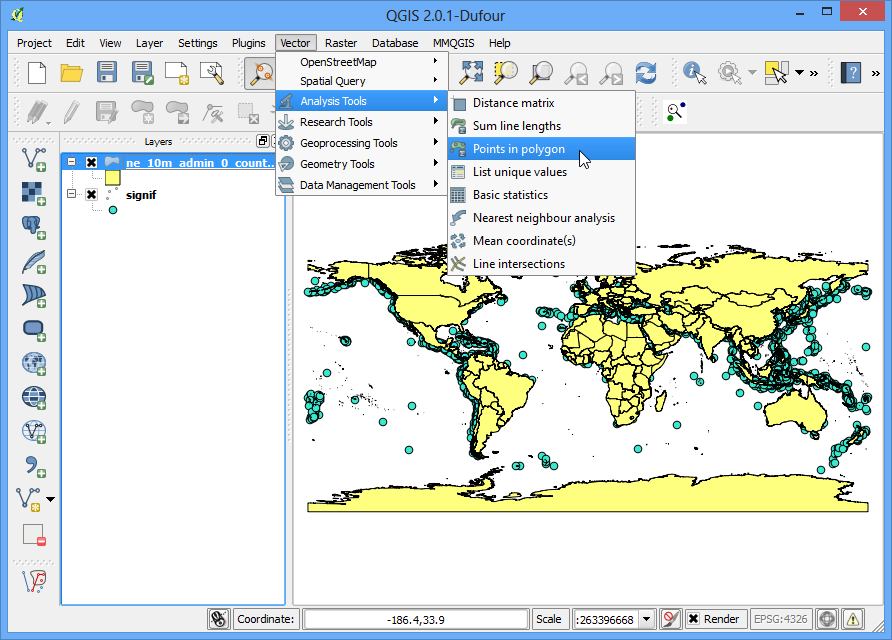The width and height of the screenshot is (892, 640).
Task: Toggle extents display icon beside Coordinate
Action: pos(218,619)
